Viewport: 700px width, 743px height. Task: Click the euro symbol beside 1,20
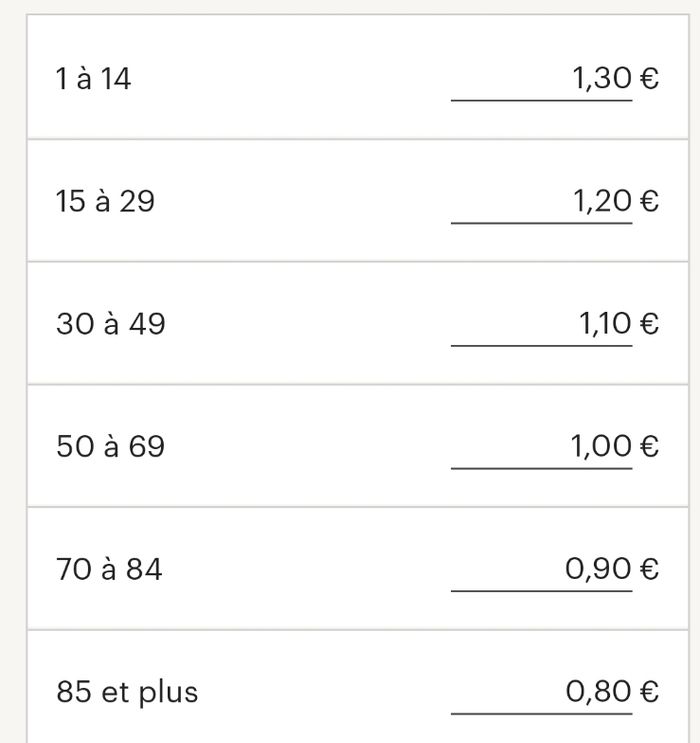point(649,201)
